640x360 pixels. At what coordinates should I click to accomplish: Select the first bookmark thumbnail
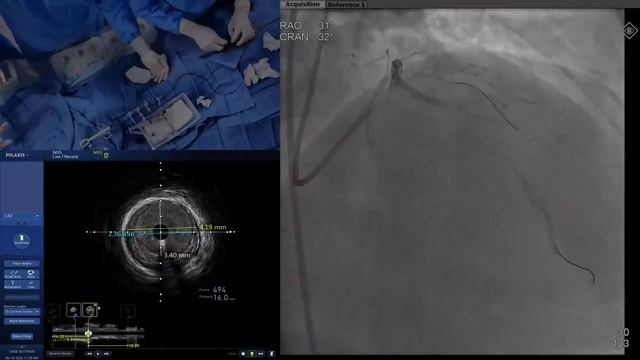(73, 310)
